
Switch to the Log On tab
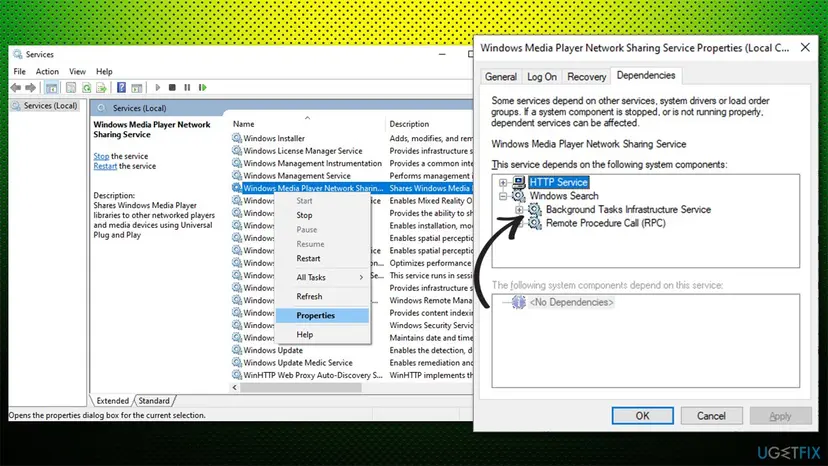click(x=542, y=77)
